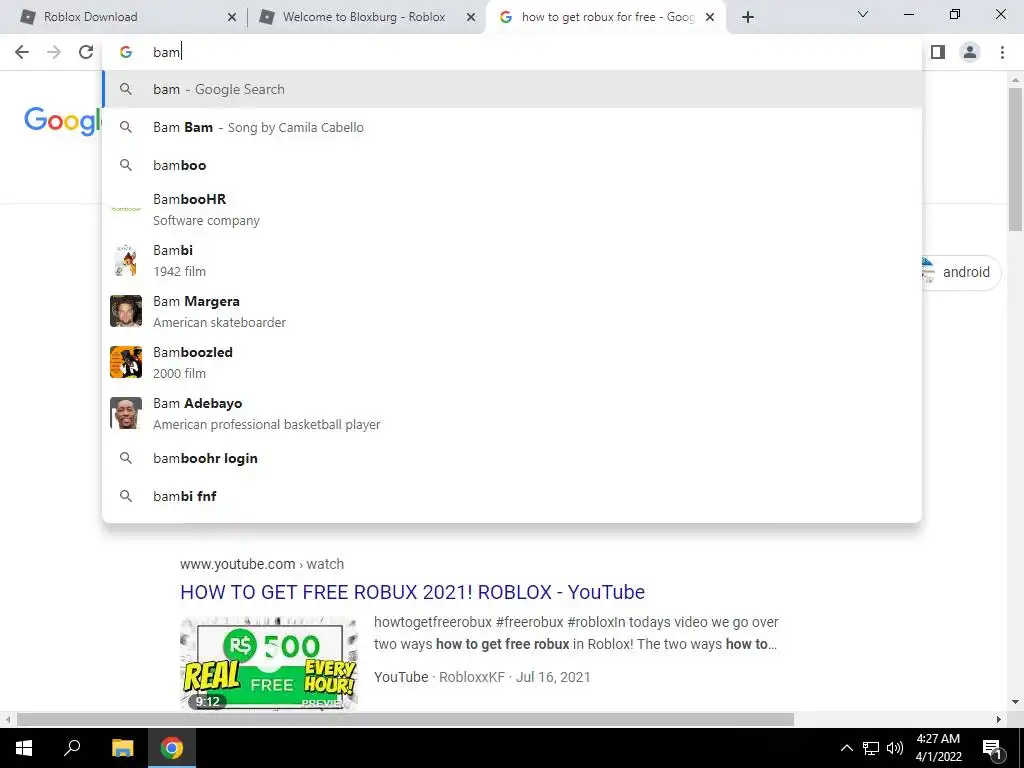
Task: Click the scroll left arrow
Action: pyautogui.click(x=7, y=720)
